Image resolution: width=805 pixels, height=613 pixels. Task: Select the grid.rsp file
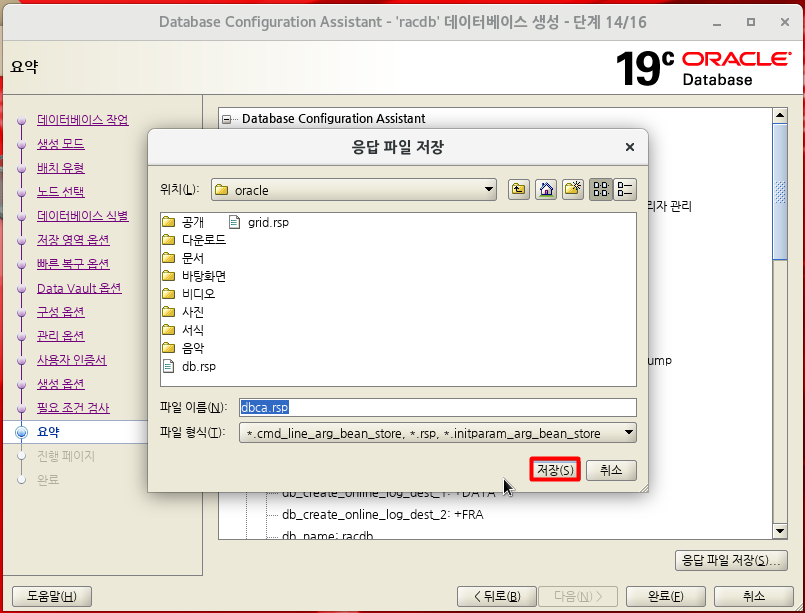[x=259, y=222]
